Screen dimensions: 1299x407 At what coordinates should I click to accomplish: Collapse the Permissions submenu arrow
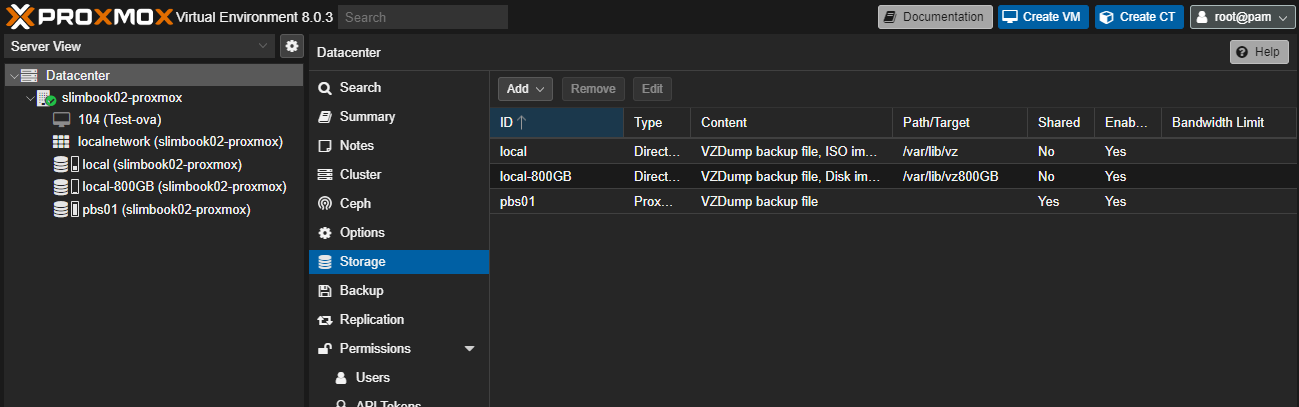470,349
